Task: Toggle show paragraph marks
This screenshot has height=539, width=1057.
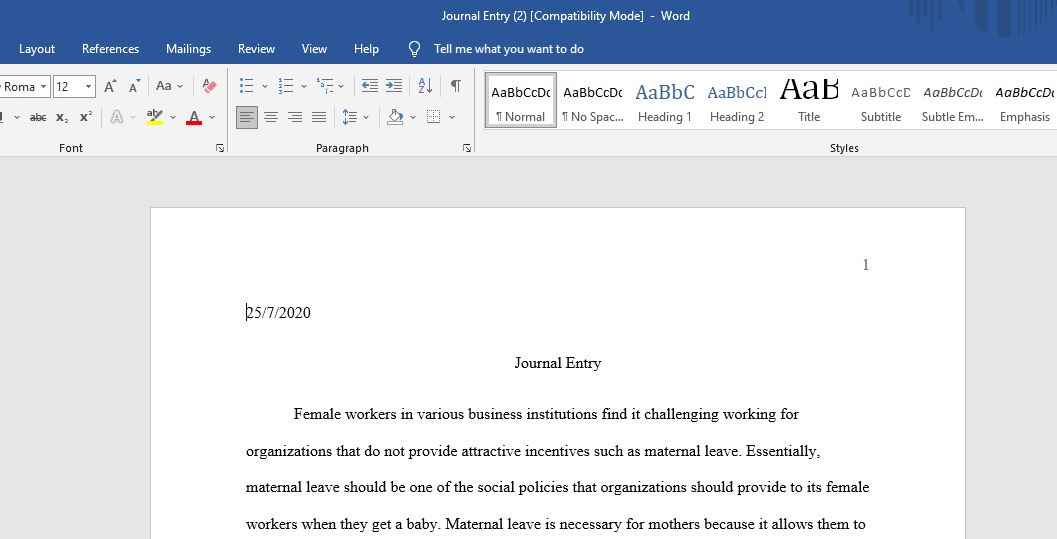Action: tap(456, 86)
